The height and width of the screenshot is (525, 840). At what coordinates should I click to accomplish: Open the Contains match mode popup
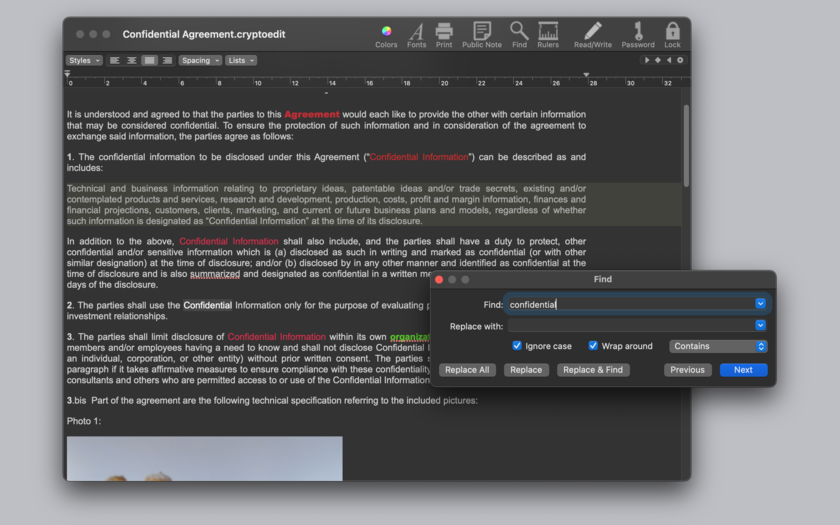[718, 346]
